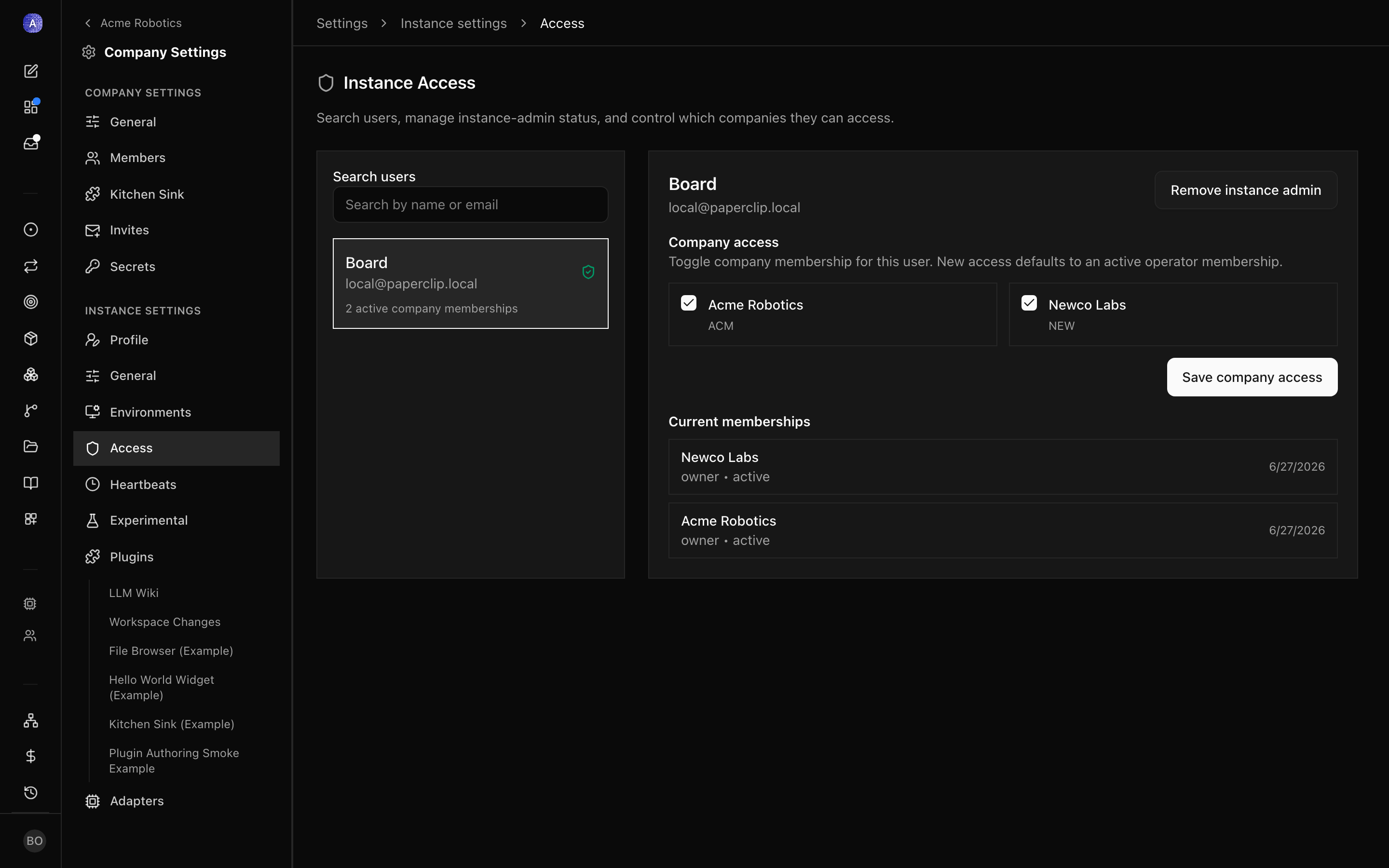Image resolution: width=1389 pixels, height=868 pixels.
Task: Click the history clock icon in rail
Action: click(31, 792)
